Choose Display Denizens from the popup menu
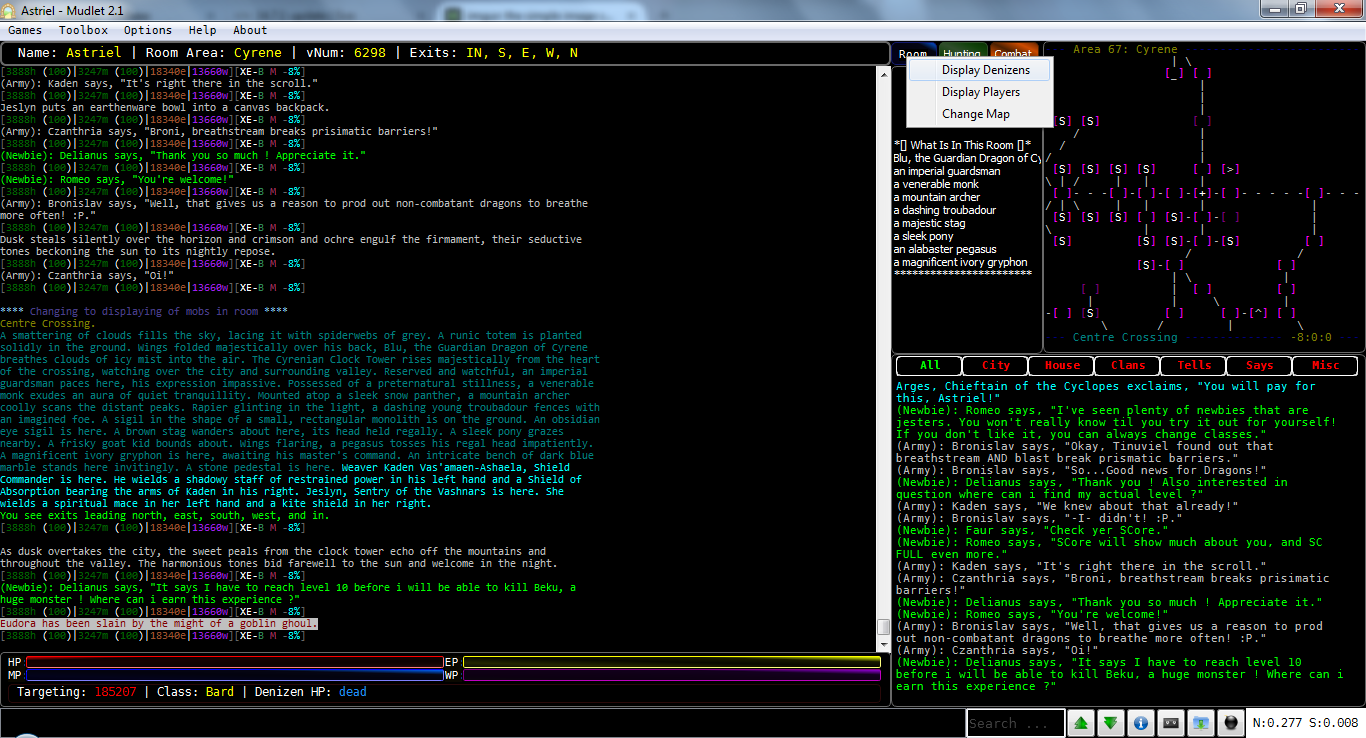The image size is (1366, 738). (981, 70)
